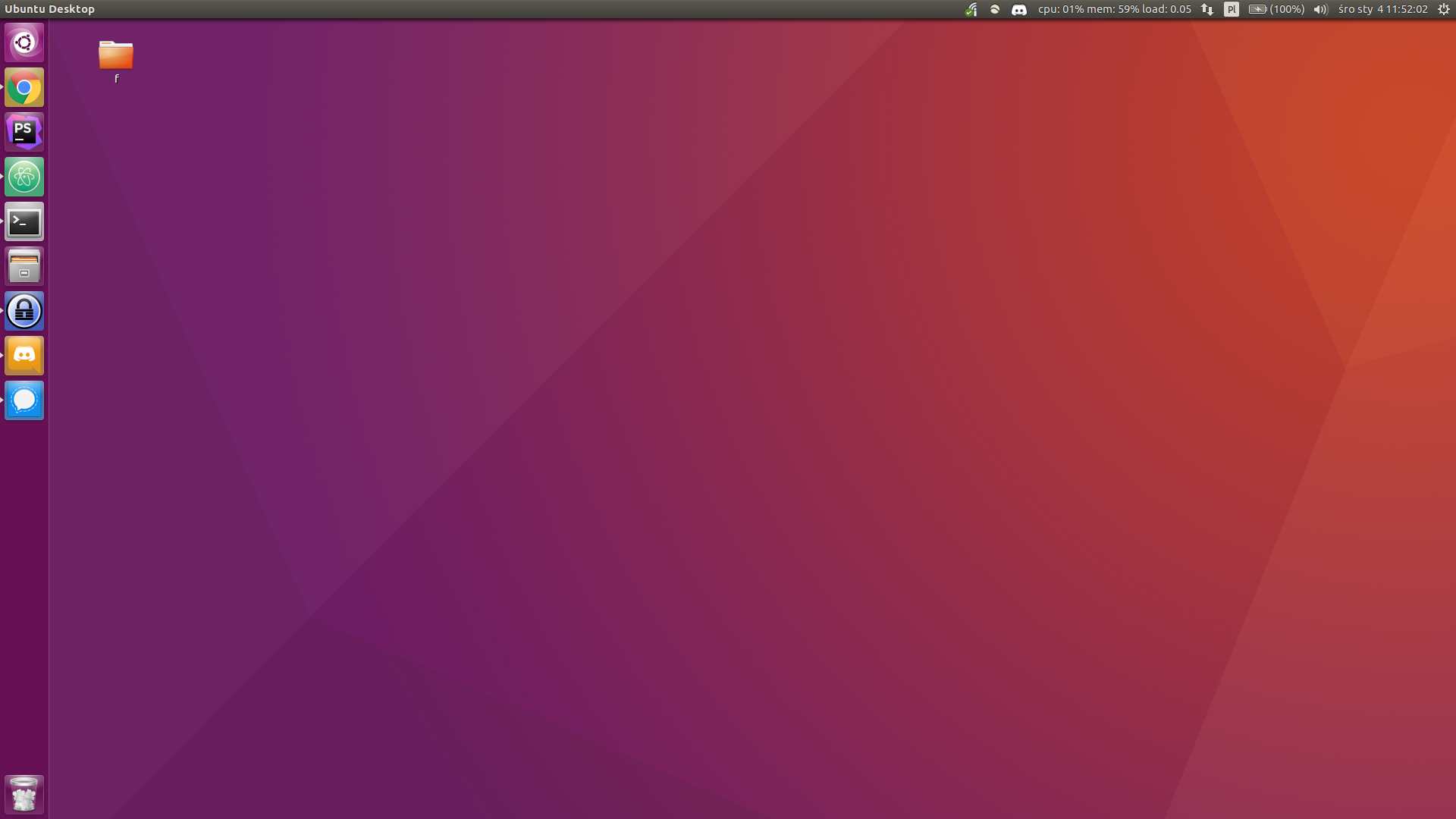This screenshot has width=1456, height=819.
Task: Open PhpStorm from the launcher
Action: [x=24, y=132]
